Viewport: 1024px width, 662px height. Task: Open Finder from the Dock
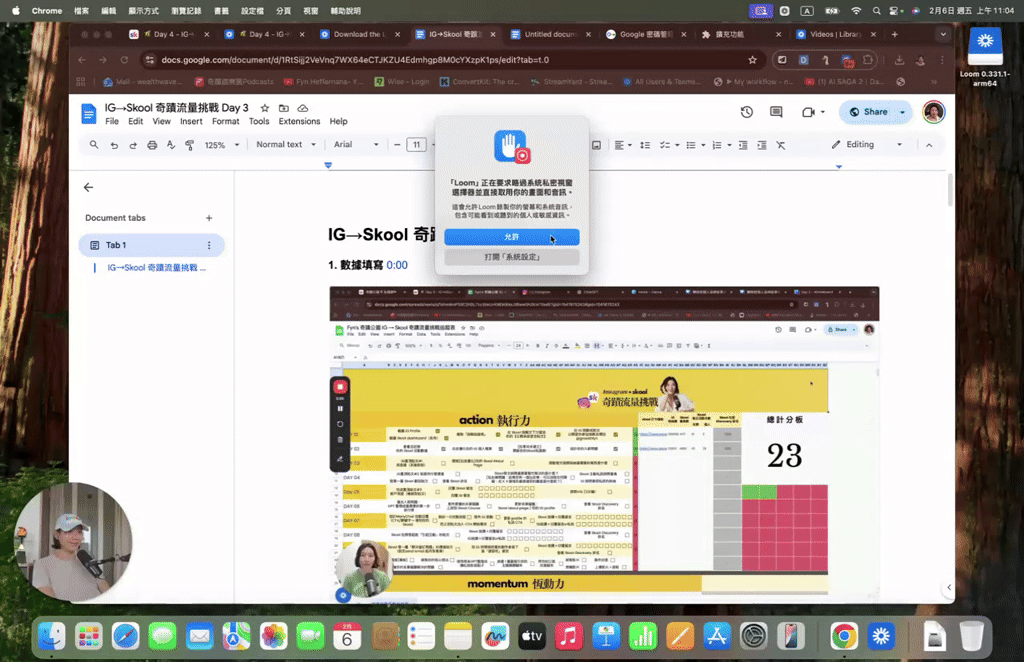tap(52, 637)
